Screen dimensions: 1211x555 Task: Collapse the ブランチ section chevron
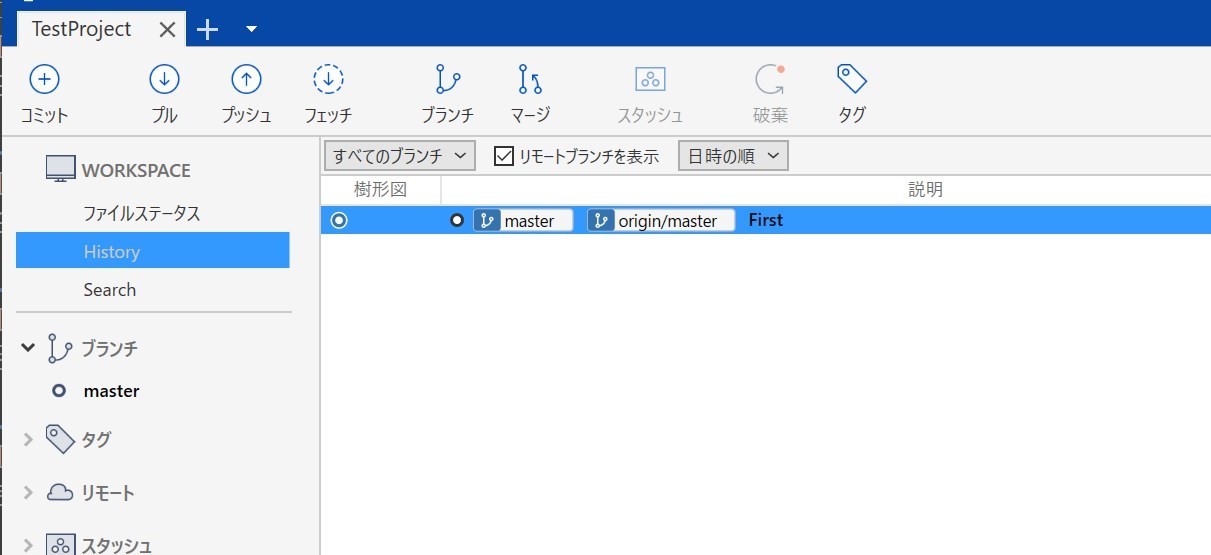28,348
